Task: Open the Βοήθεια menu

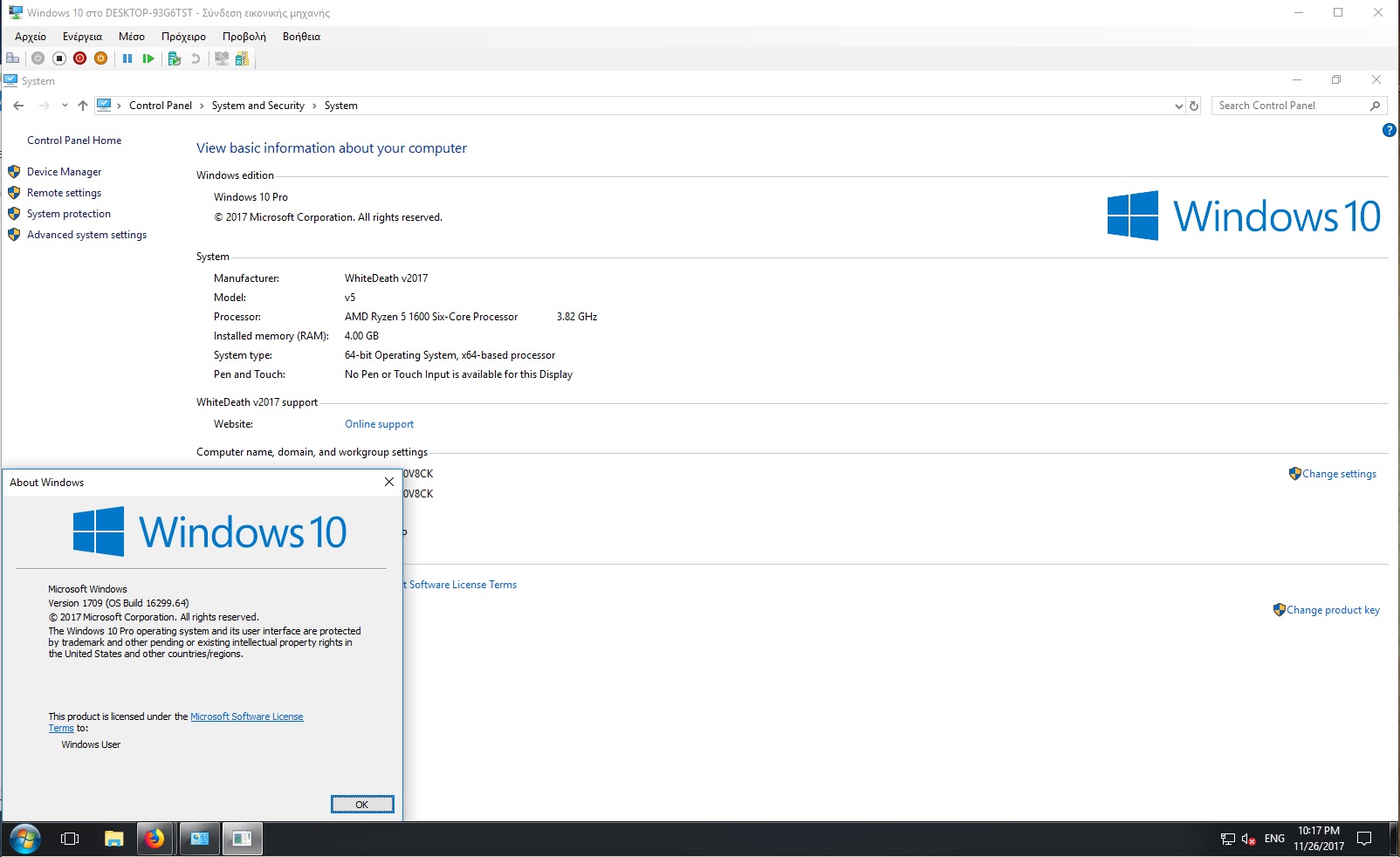Action: click(301, 37)
